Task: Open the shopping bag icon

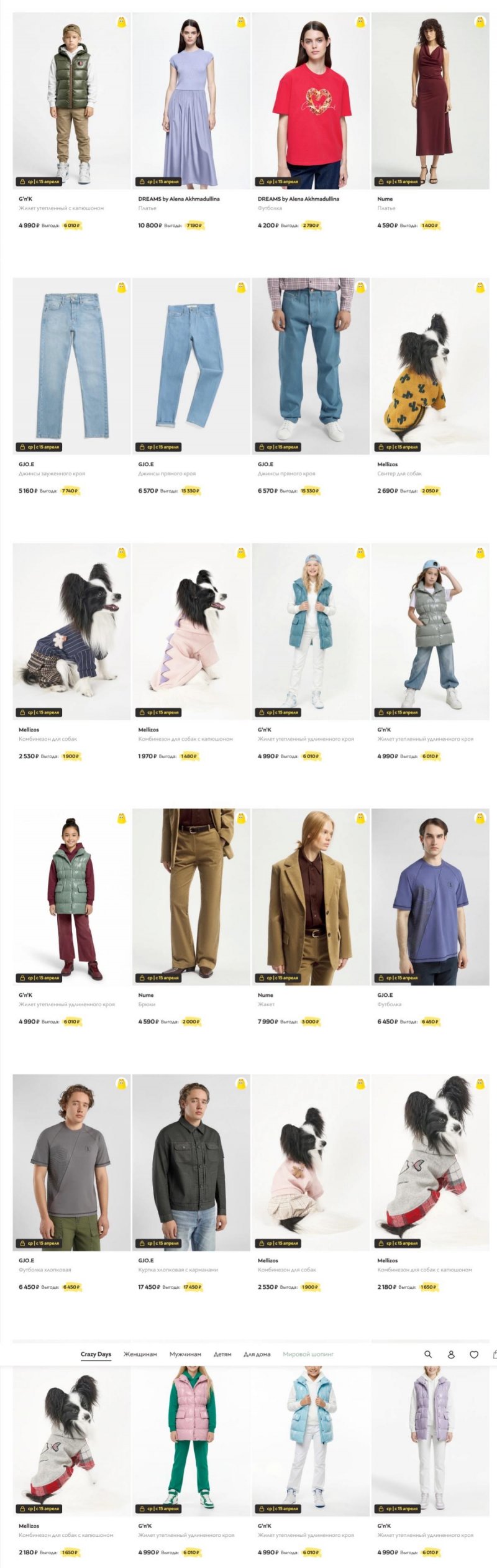Action: pyautogui.click(x=495, y=1355)
